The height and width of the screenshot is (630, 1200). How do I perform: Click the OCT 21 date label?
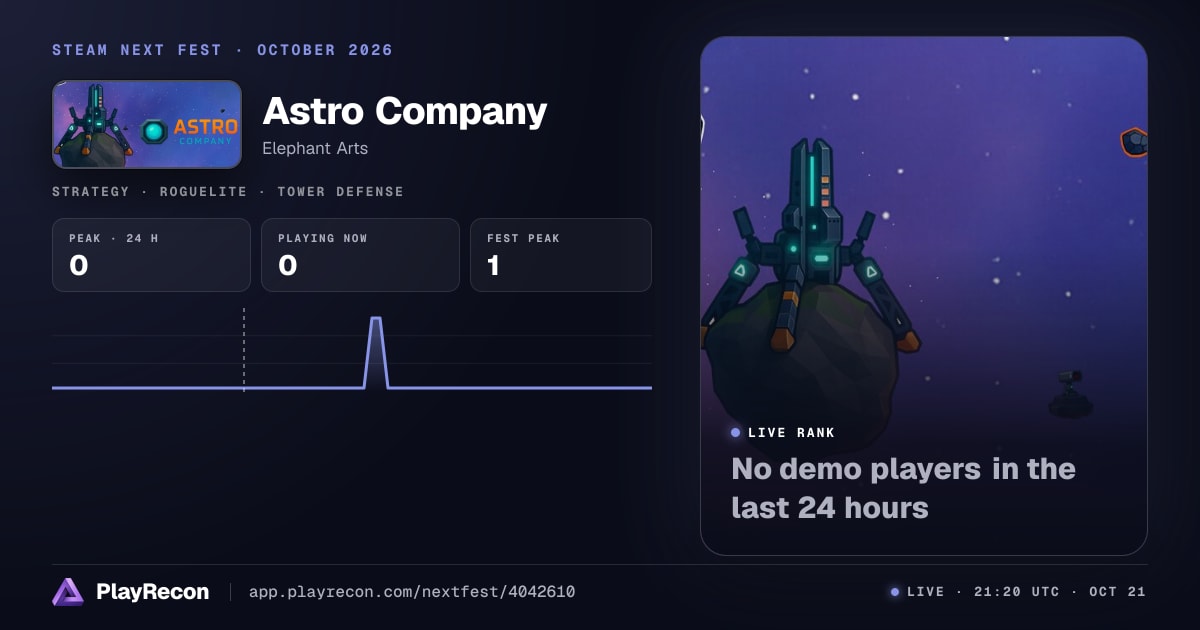(x=1117, y=592)
